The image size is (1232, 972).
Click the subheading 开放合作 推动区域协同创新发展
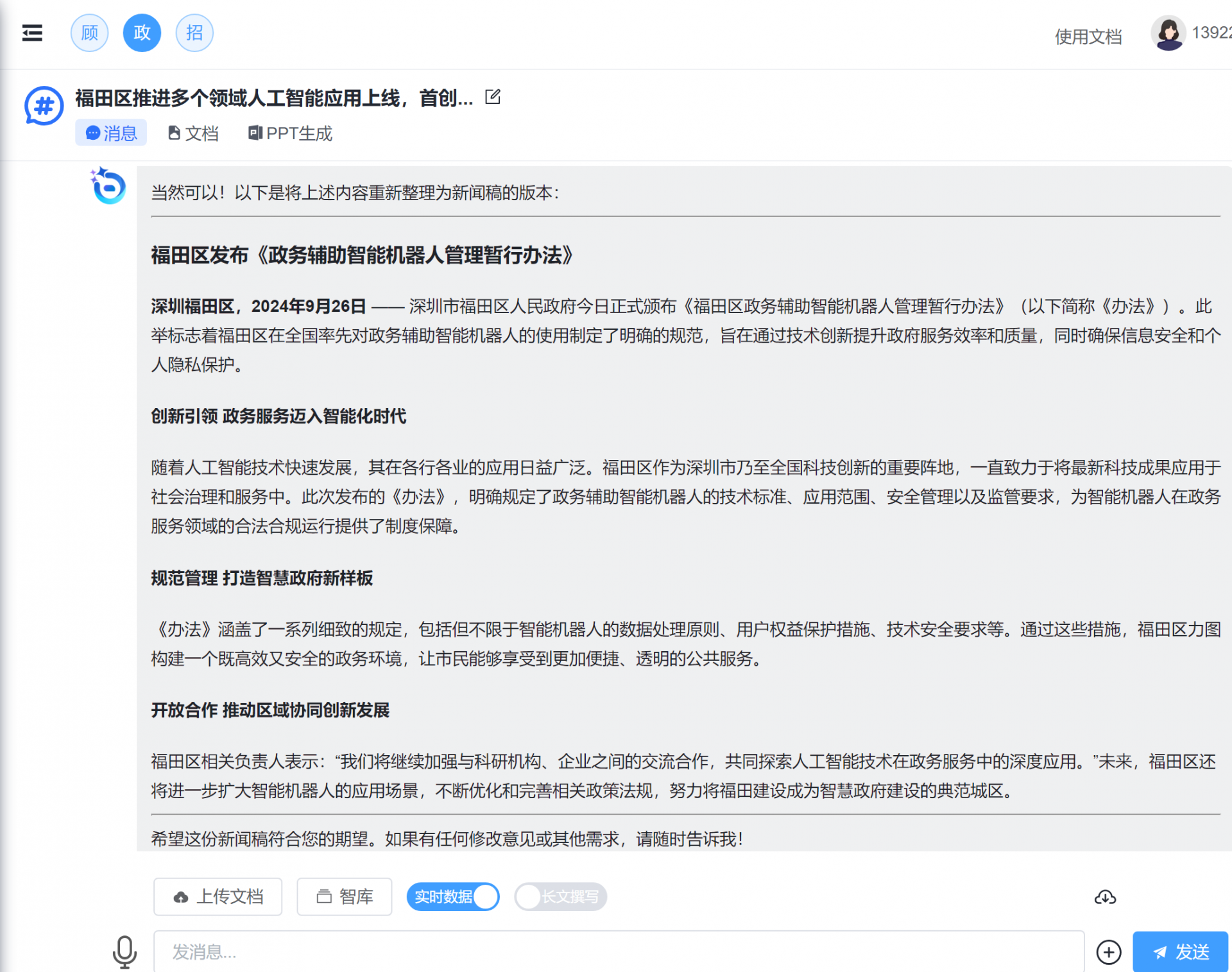coord(270,710)
